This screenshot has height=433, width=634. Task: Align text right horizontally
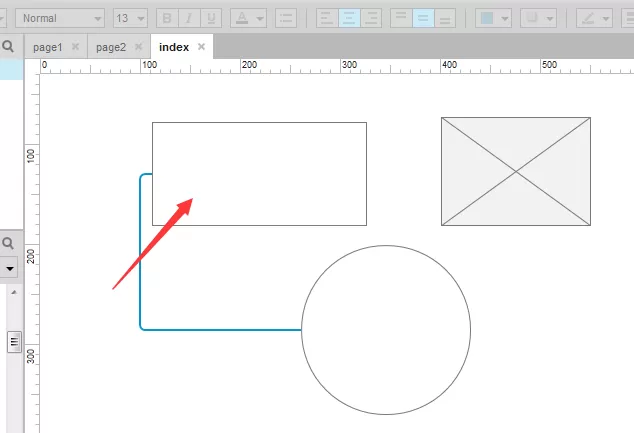[371, 18]
